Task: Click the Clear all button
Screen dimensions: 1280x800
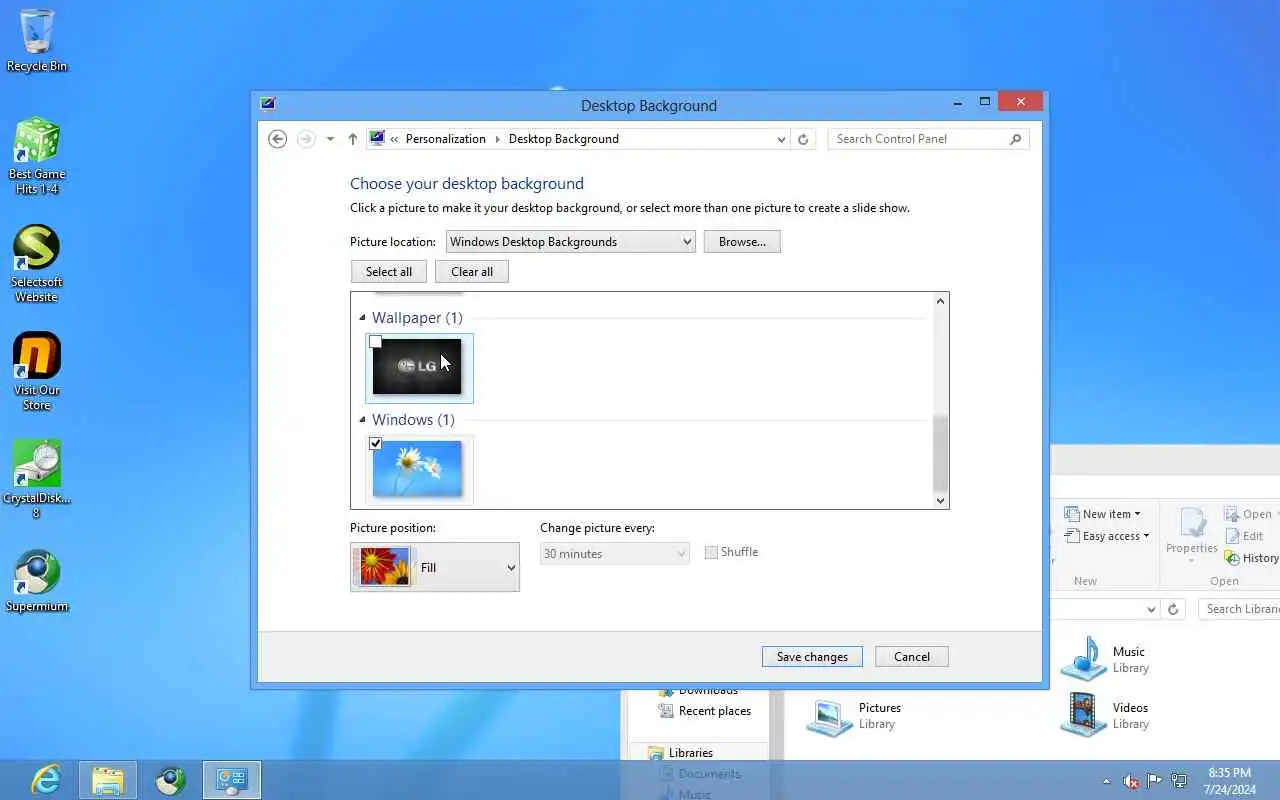Action: (x=472, y=272)
